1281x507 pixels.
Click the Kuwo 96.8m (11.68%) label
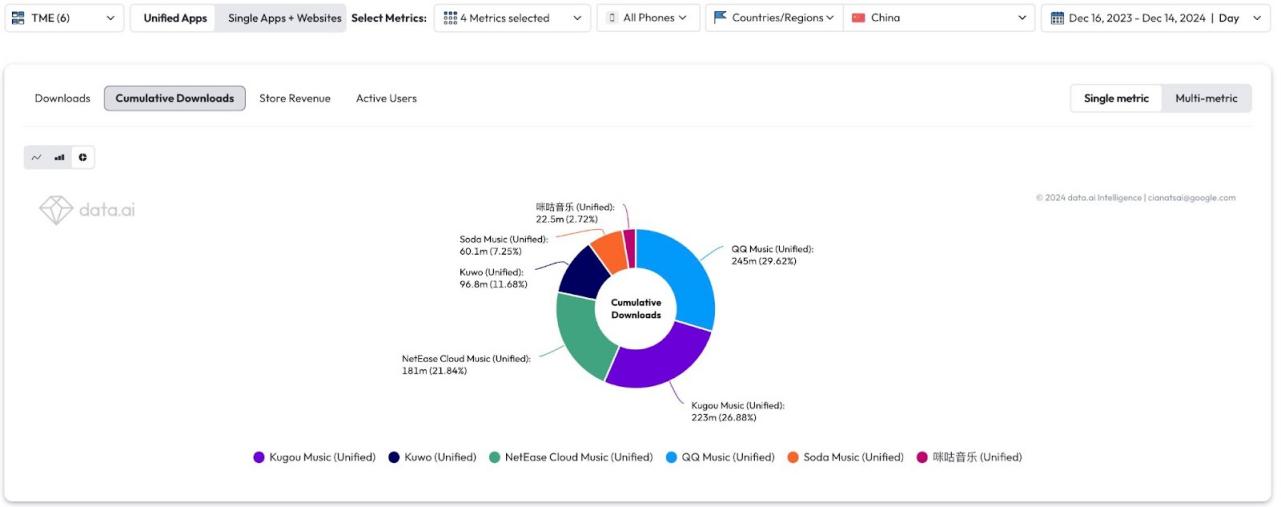tap(493, 278)
